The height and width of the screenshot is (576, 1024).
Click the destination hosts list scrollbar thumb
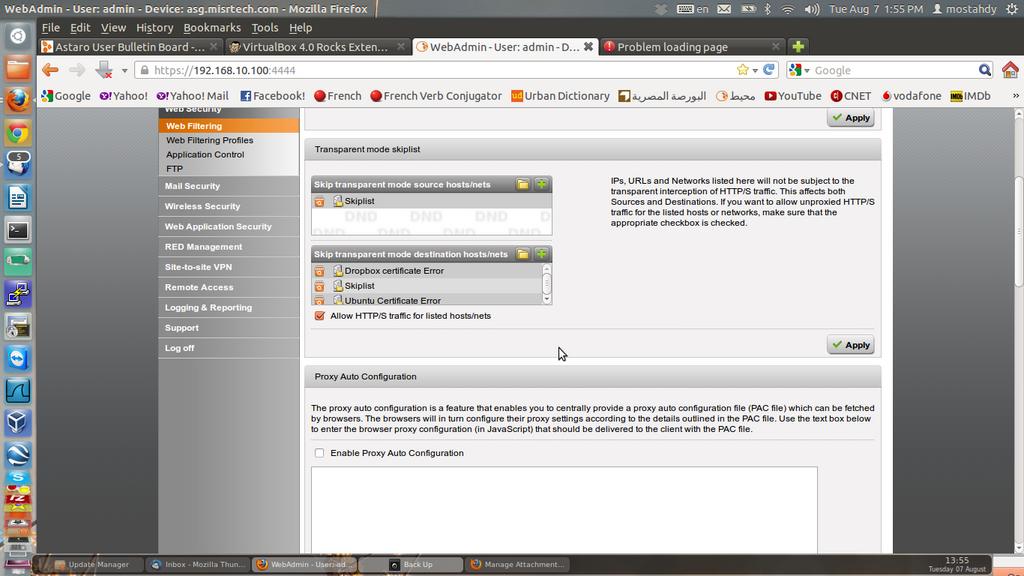click(547, 283)
